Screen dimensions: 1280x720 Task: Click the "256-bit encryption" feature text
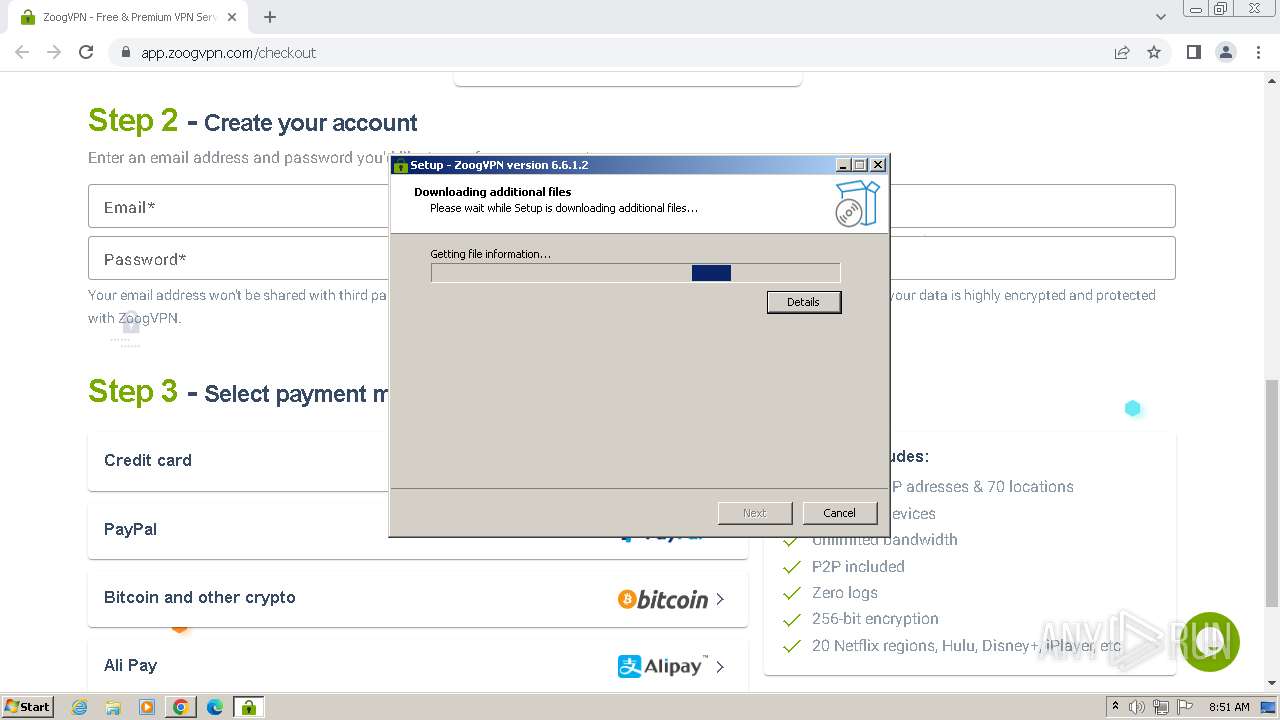pyautogui.click(x=875, y=619)
